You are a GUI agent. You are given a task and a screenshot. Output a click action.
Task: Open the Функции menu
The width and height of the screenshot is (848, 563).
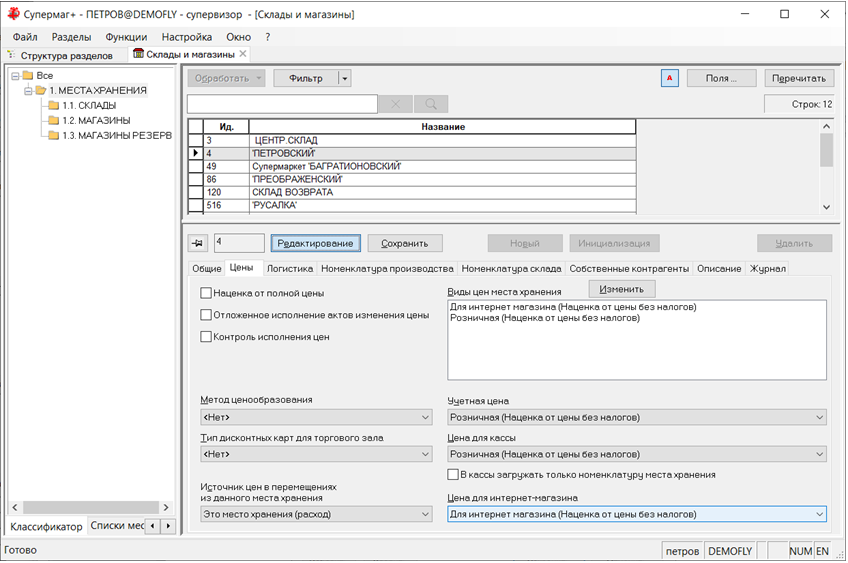coord(126,37)
